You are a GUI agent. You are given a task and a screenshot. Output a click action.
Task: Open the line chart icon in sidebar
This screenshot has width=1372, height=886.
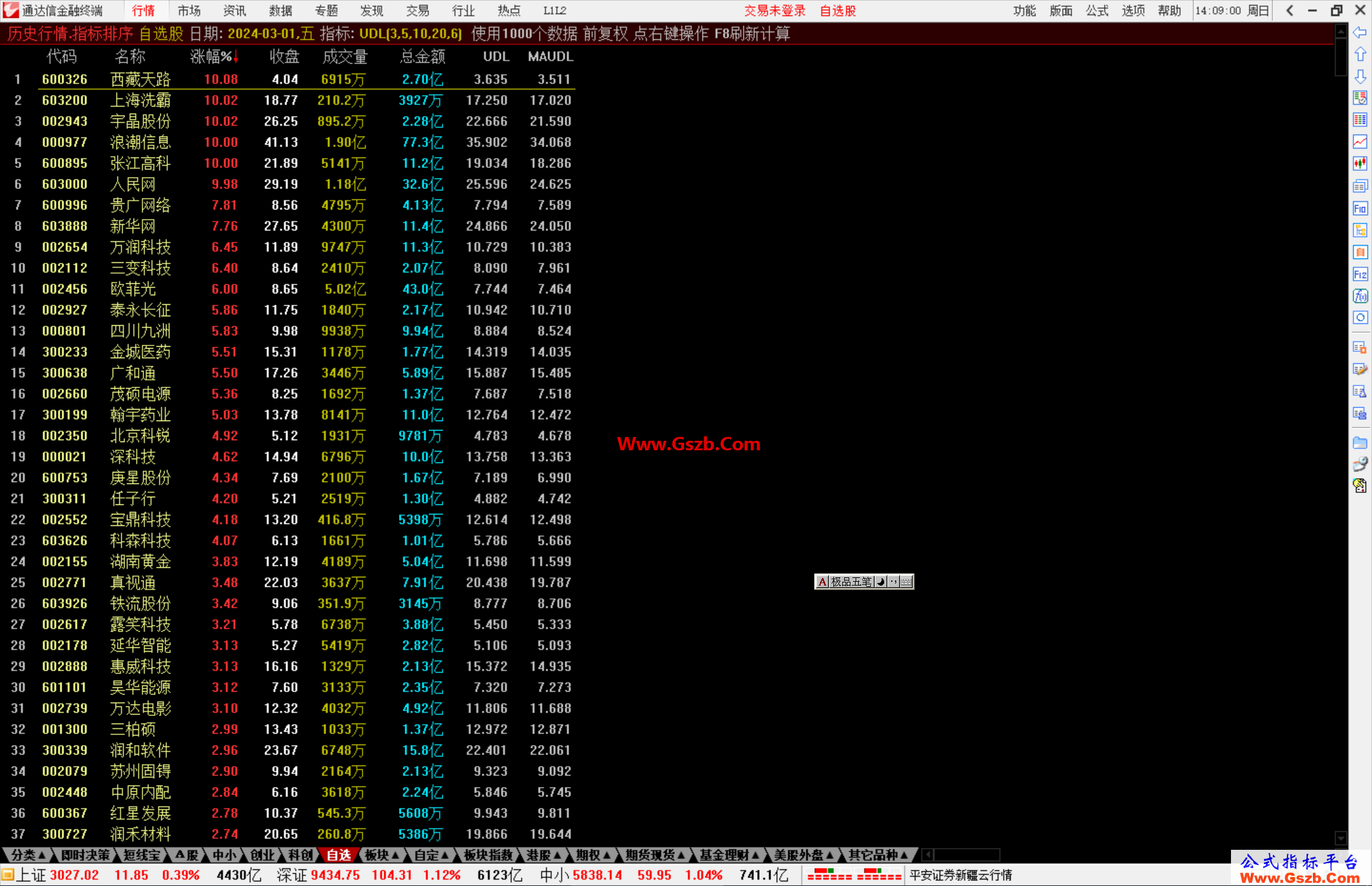[x=1360, y=142]
